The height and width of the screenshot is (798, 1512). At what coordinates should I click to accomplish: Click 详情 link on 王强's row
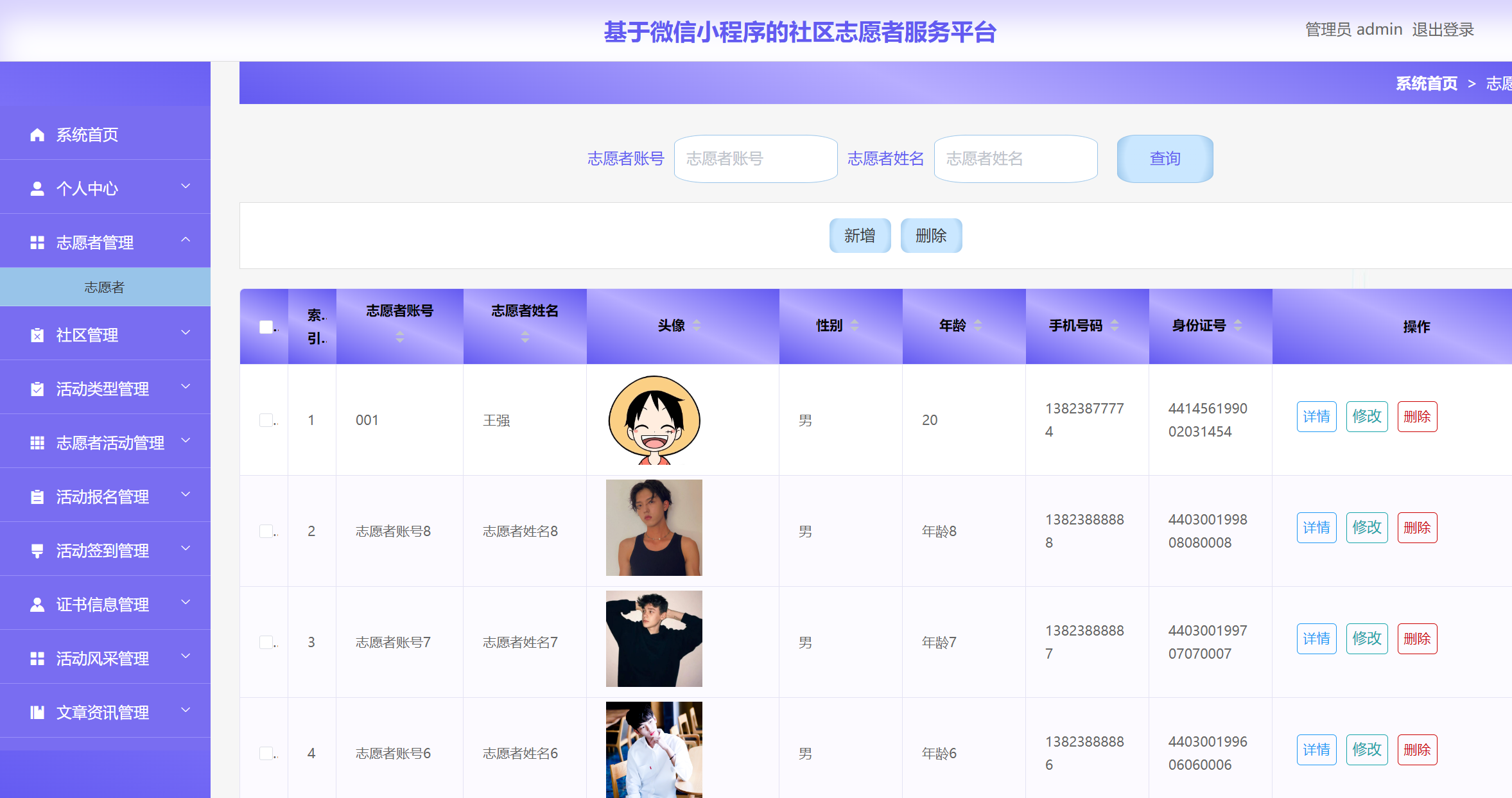[1316, 417]
